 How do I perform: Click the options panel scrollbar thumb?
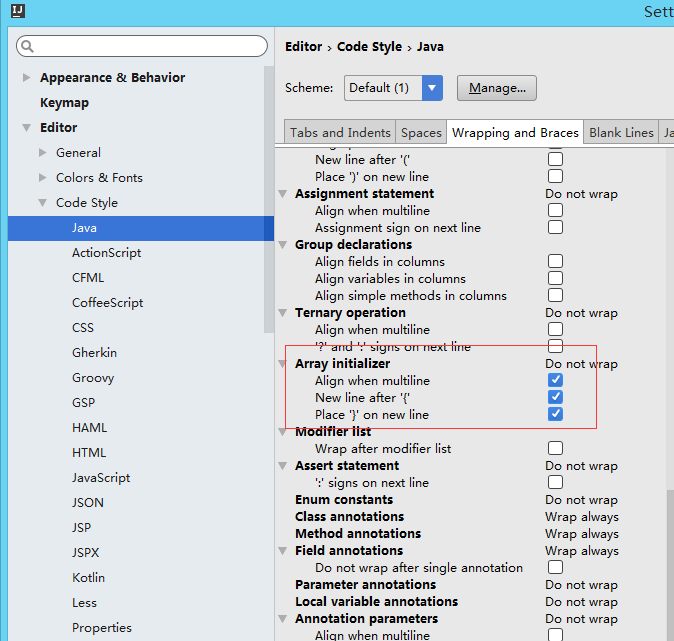click(x=671, y=565)
